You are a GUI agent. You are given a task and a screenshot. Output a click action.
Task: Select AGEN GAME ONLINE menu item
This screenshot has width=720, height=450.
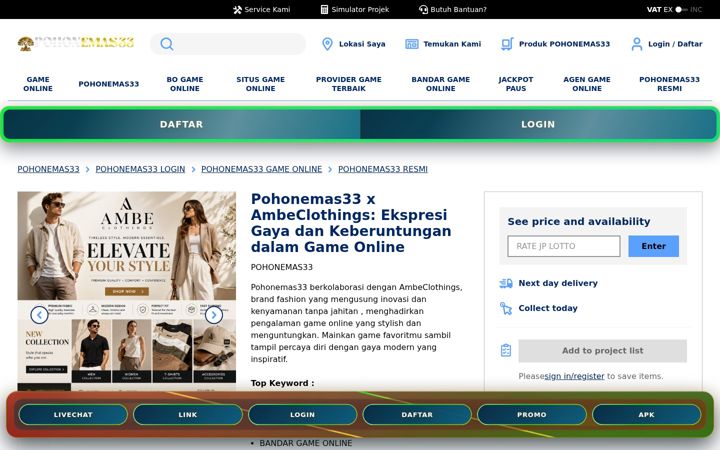[587, 84]
